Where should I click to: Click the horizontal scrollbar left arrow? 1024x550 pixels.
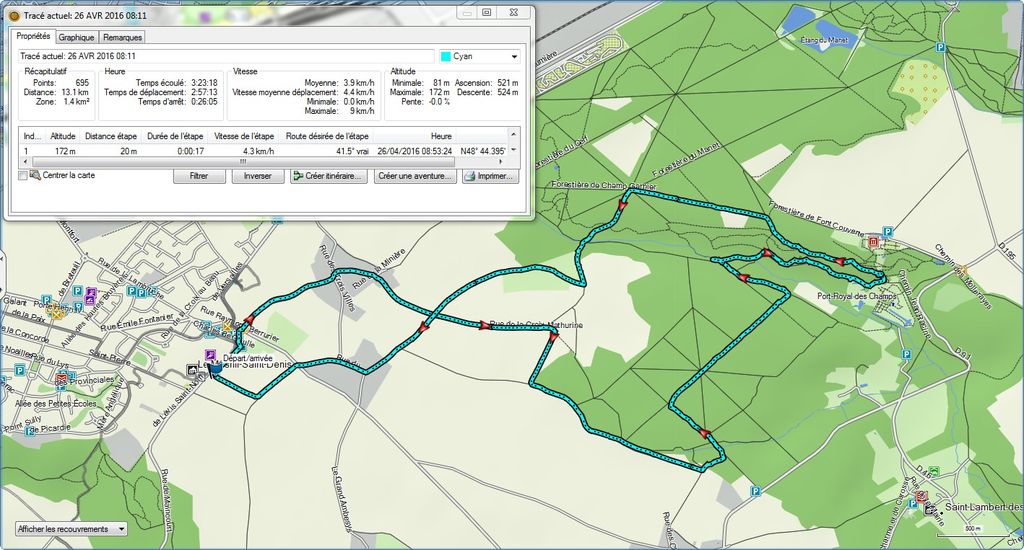coord(25,161)
